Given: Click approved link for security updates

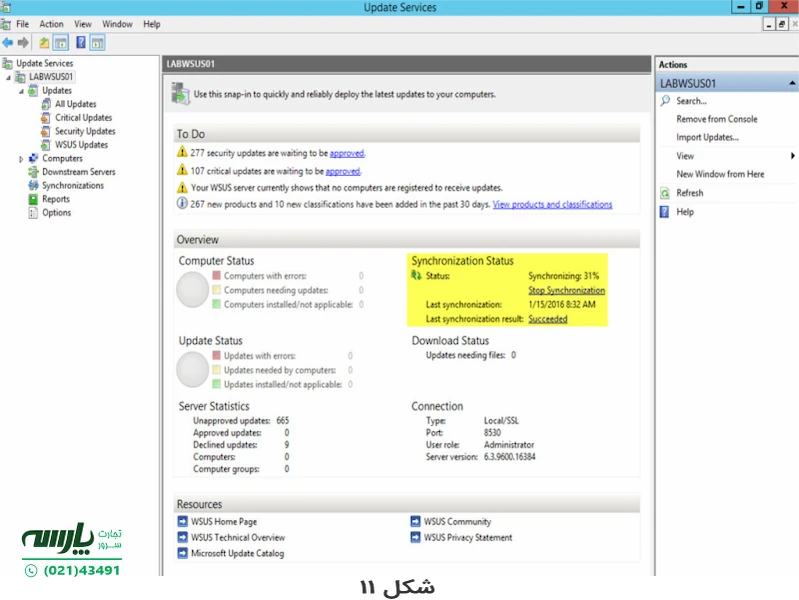Looking at the screenshot, I should (347, 153).
